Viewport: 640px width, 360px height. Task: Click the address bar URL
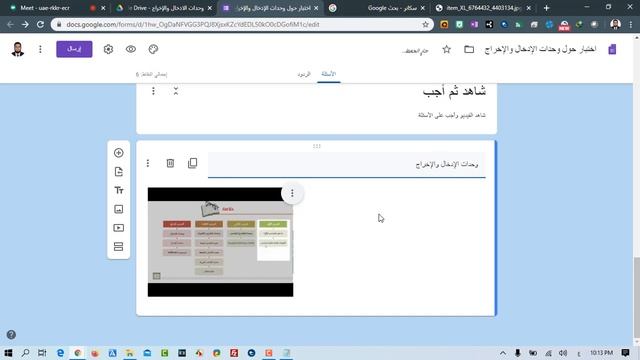193,24
